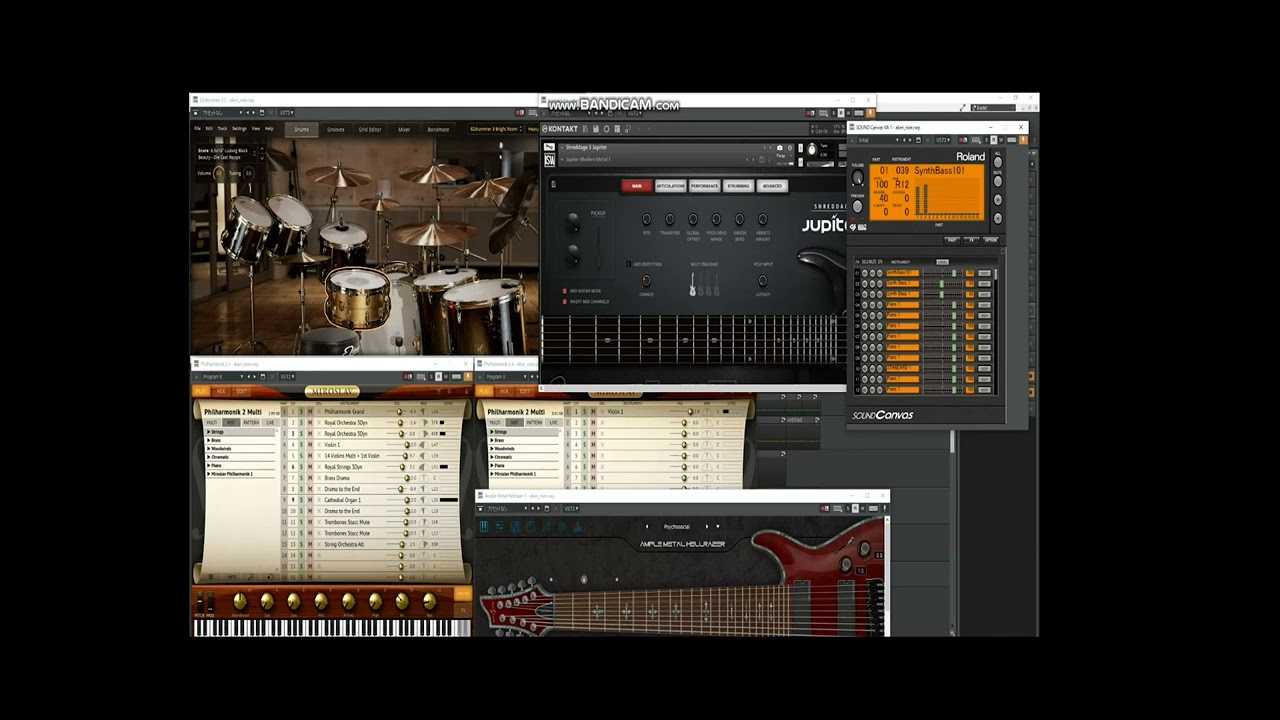Mute the Violin 1 part in first Philharmonik

tap(310, 445)
